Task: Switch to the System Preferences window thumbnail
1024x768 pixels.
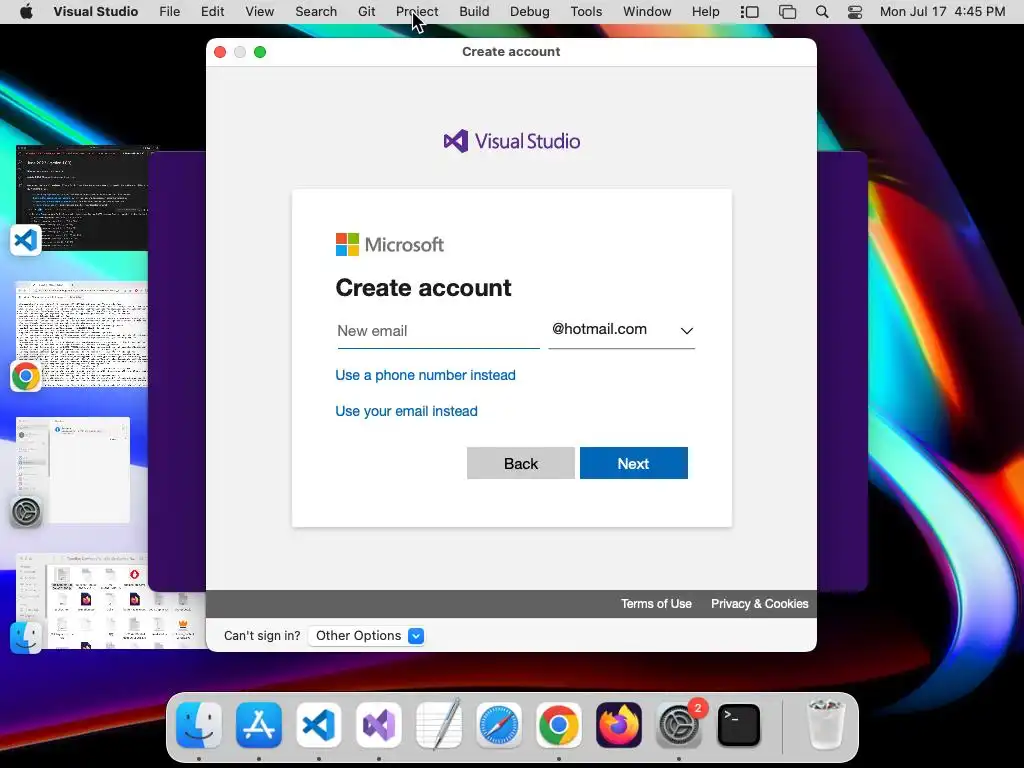Action: (x=73, y=470)
